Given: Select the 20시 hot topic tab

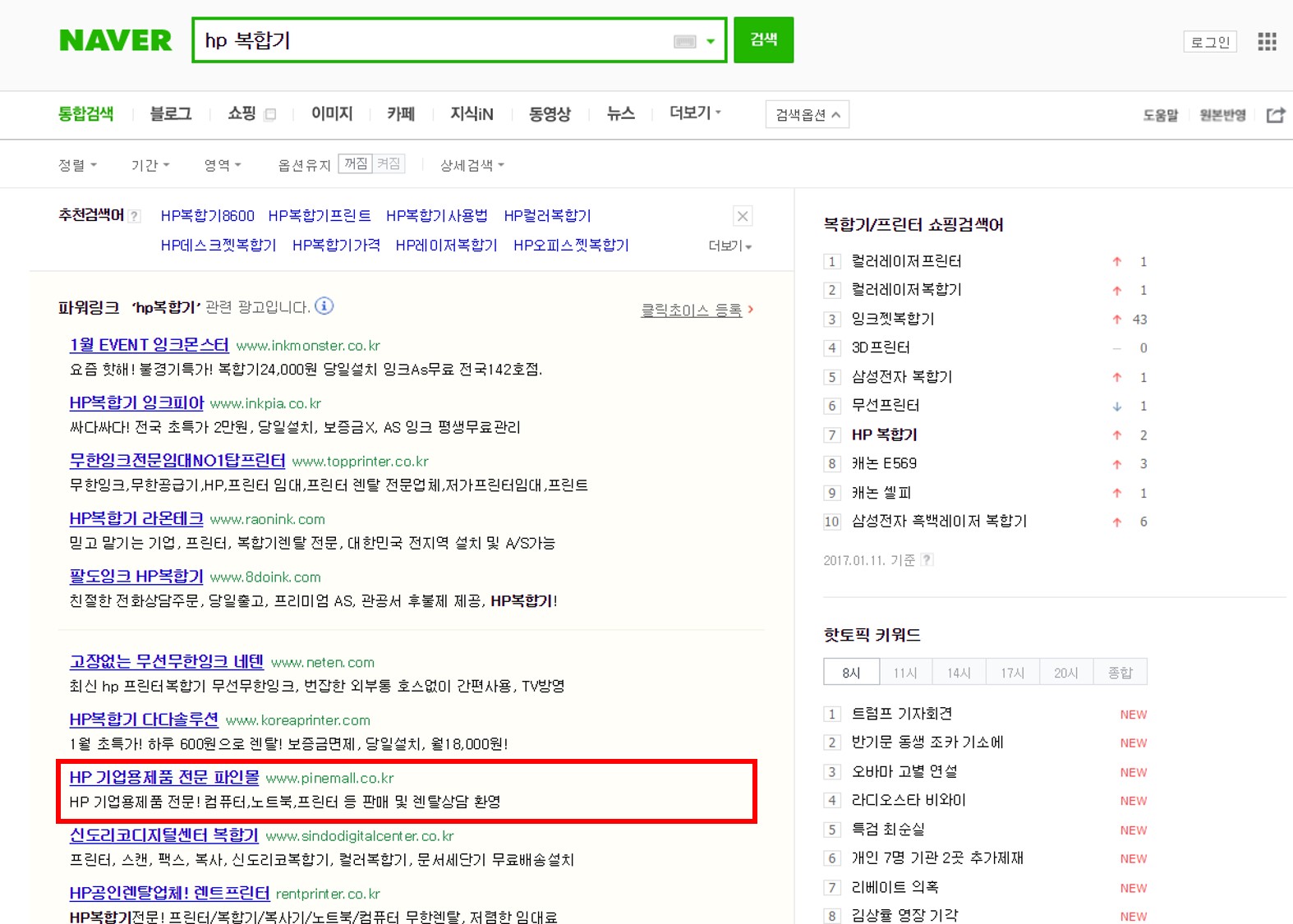Looking at the screenshot, I should point(1066,672).
